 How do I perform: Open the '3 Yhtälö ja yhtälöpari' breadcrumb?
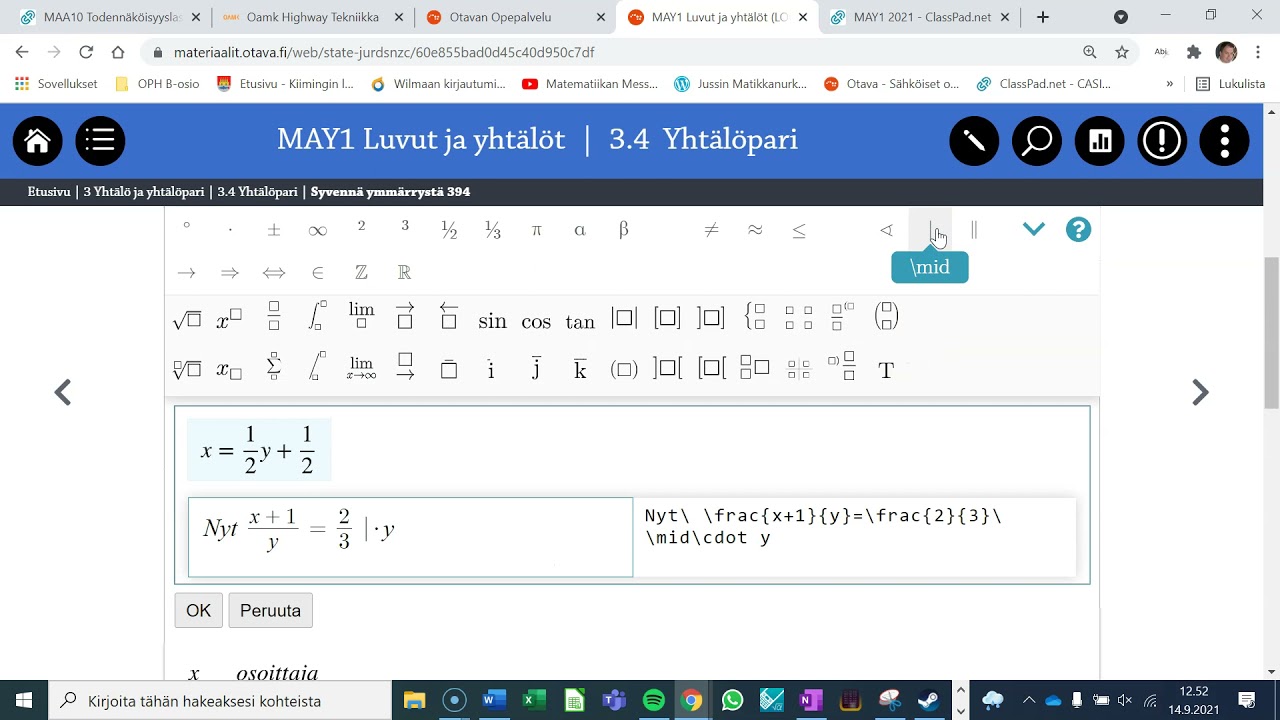coord(144,192)
